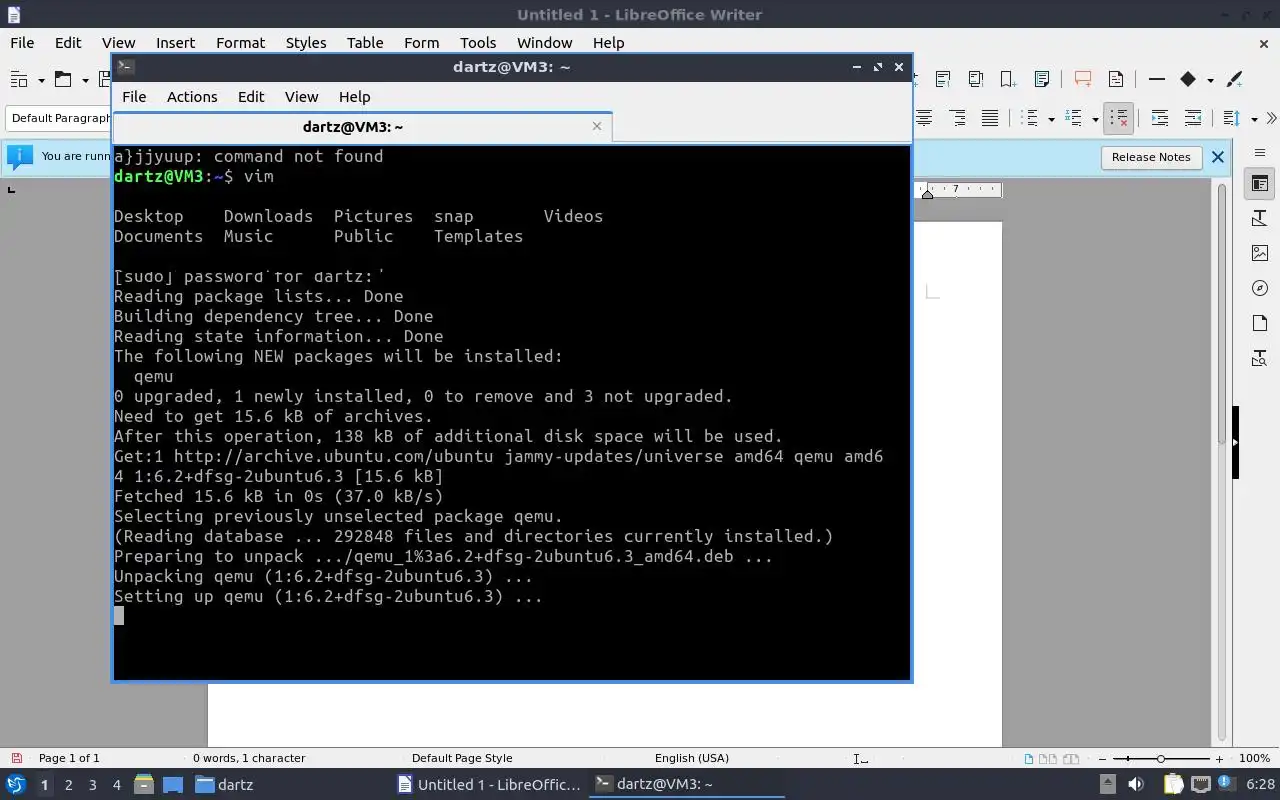Click the Line Spacing icon in Writer
This screenshot has height=800, width=1280.
(1232, 118)
